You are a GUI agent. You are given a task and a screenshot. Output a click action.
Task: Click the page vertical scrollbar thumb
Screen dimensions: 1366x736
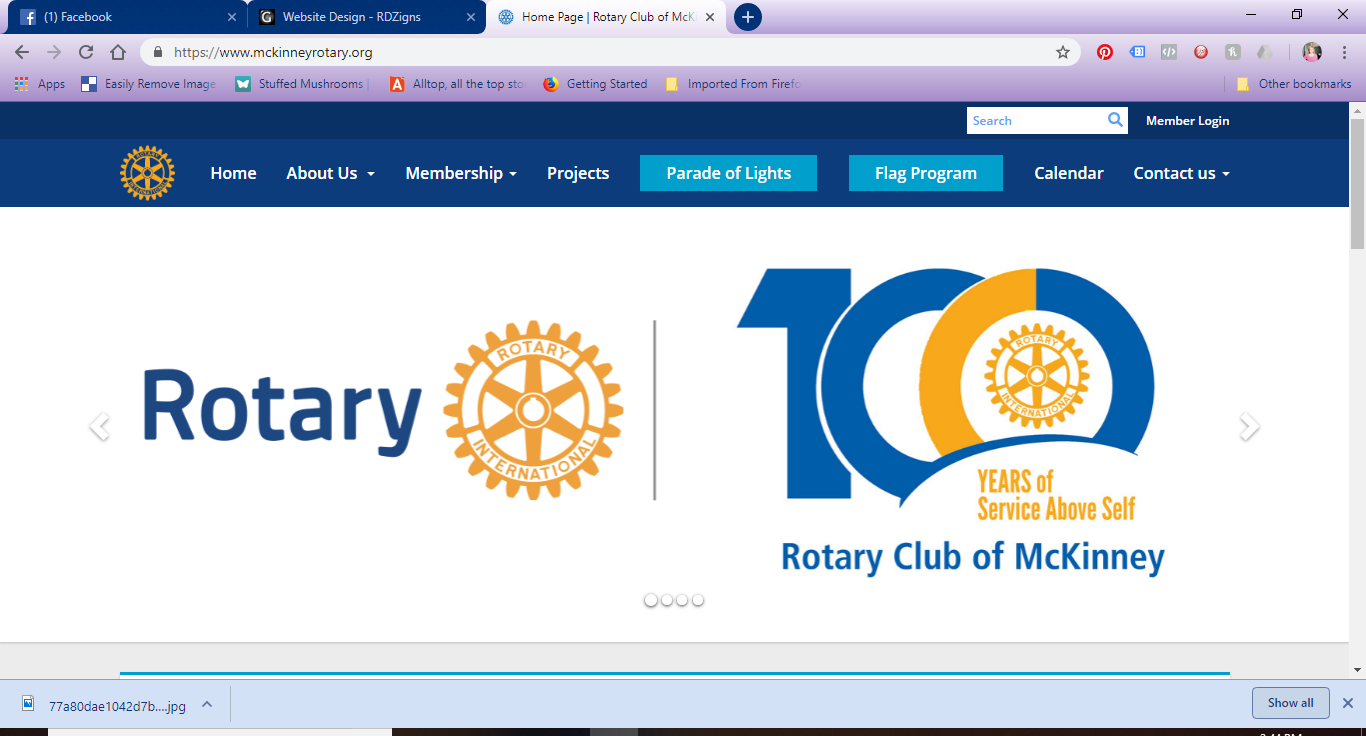(x=1357, y=182)
